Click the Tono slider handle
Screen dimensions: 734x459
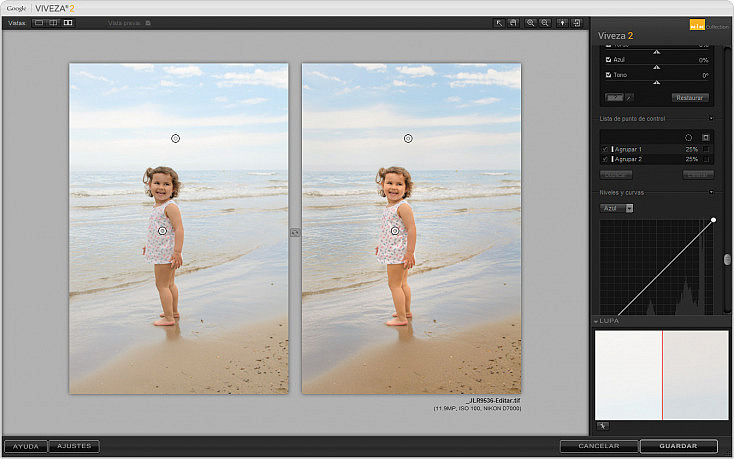tap(657, 82)
